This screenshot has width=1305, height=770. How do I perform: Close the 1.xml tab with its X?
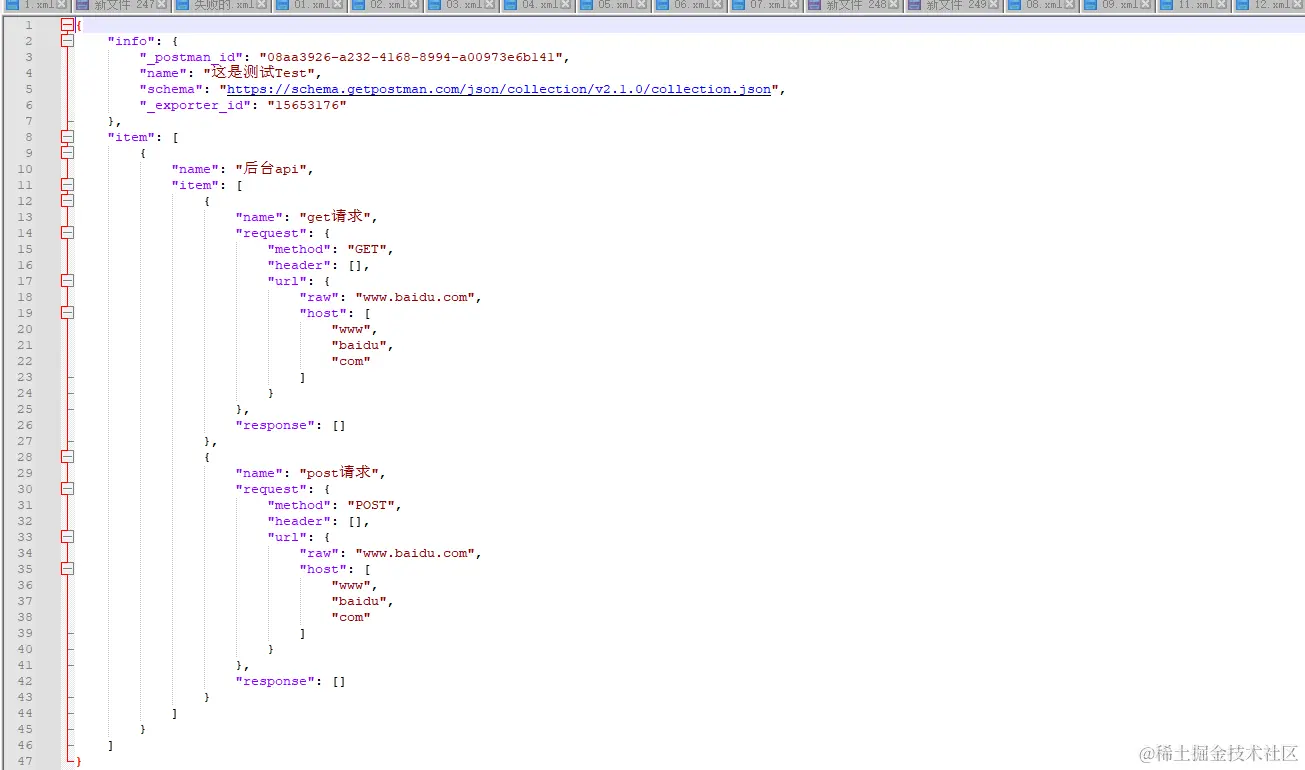(x=62, y=5)
